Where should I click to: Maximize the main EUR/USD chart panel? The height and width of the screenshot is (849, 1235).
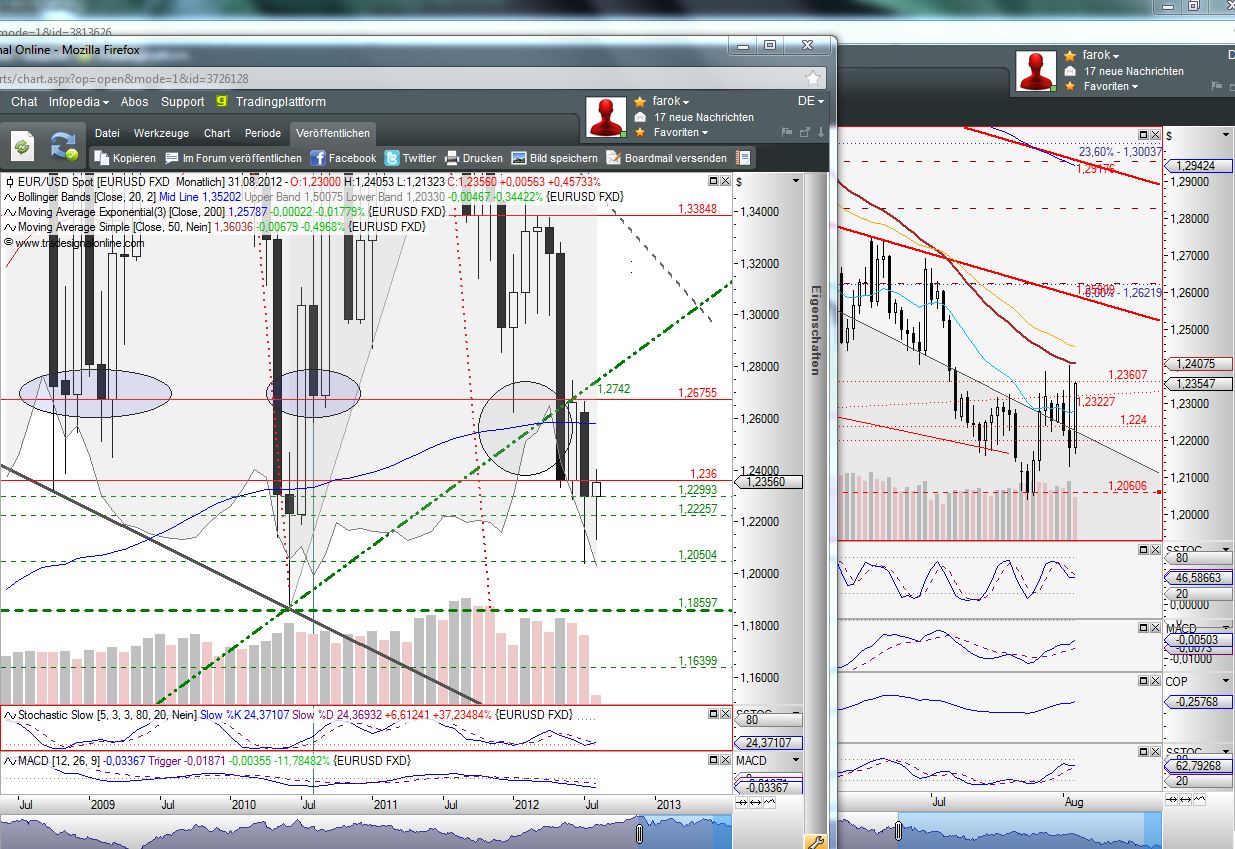click(711, 181)
